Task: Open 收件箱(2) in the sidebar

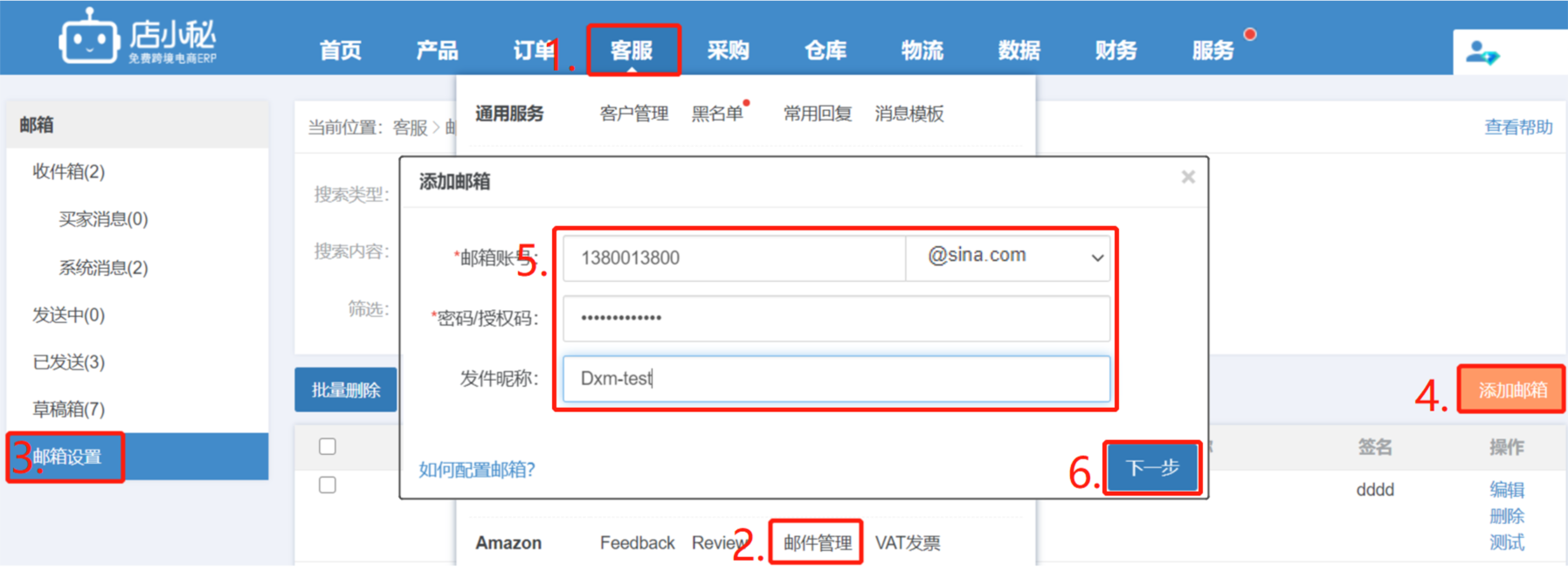Action: (69, 172)
